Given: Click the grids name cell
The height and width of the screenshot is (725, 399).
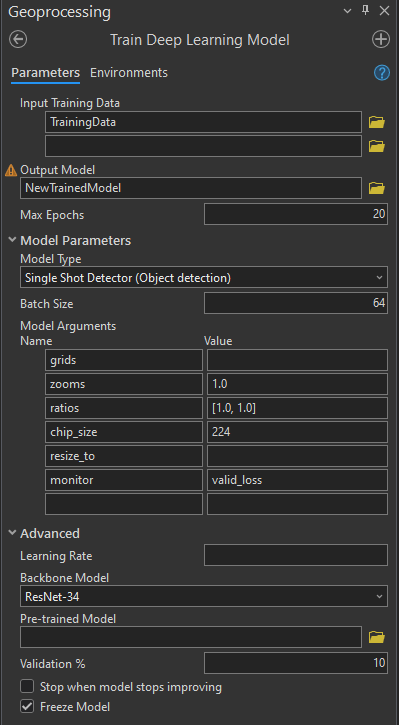Looking at the screenshot, I should (124, 360).
